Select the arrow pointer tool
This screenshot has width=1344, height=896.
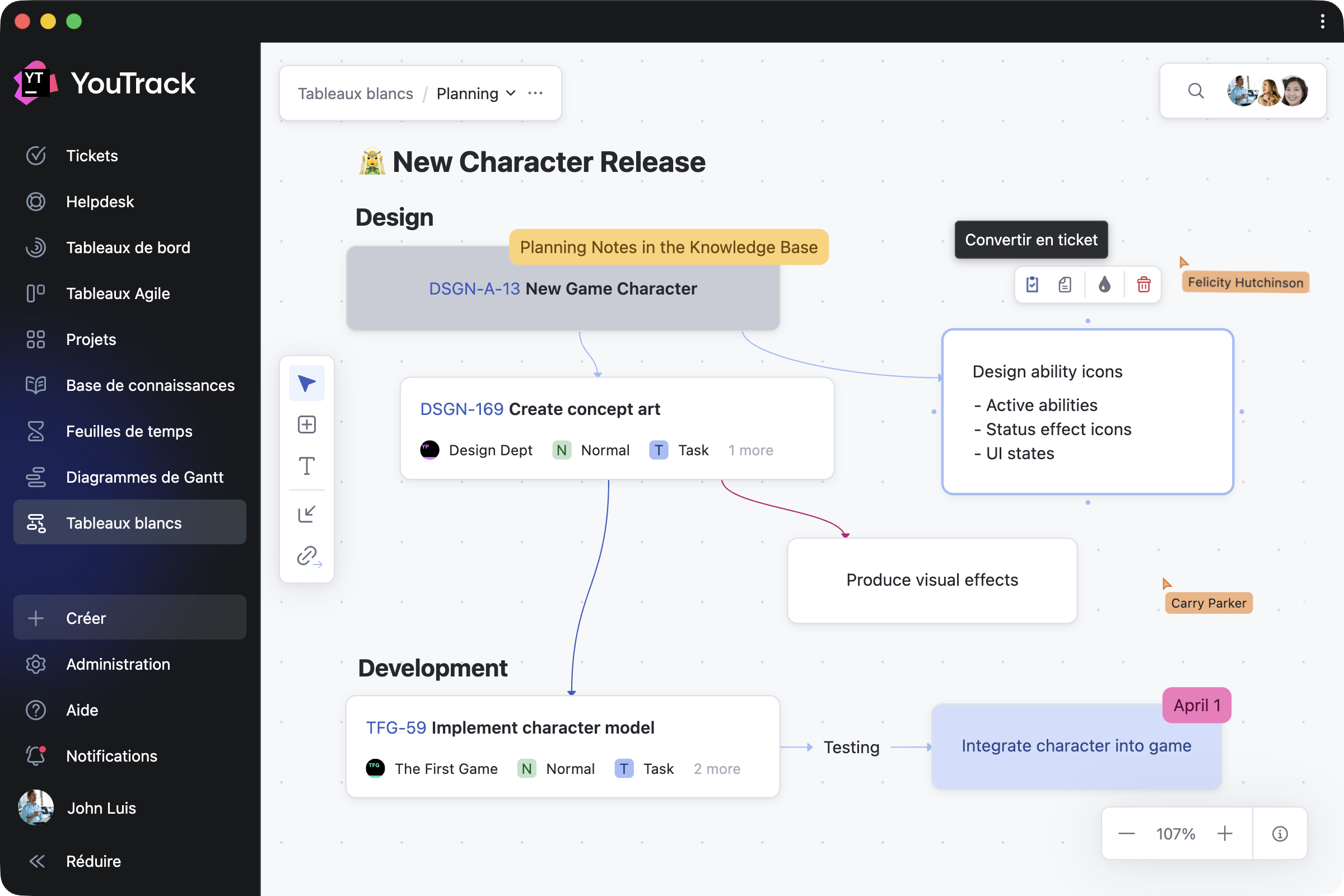pyautogui.click(x=307, y=383)
